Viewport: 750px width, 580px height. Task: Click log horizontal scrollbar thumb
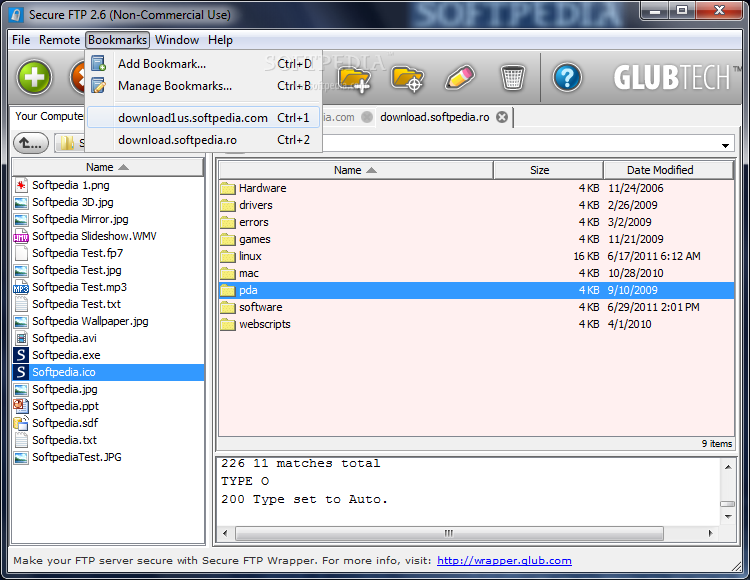coord(449,533)
